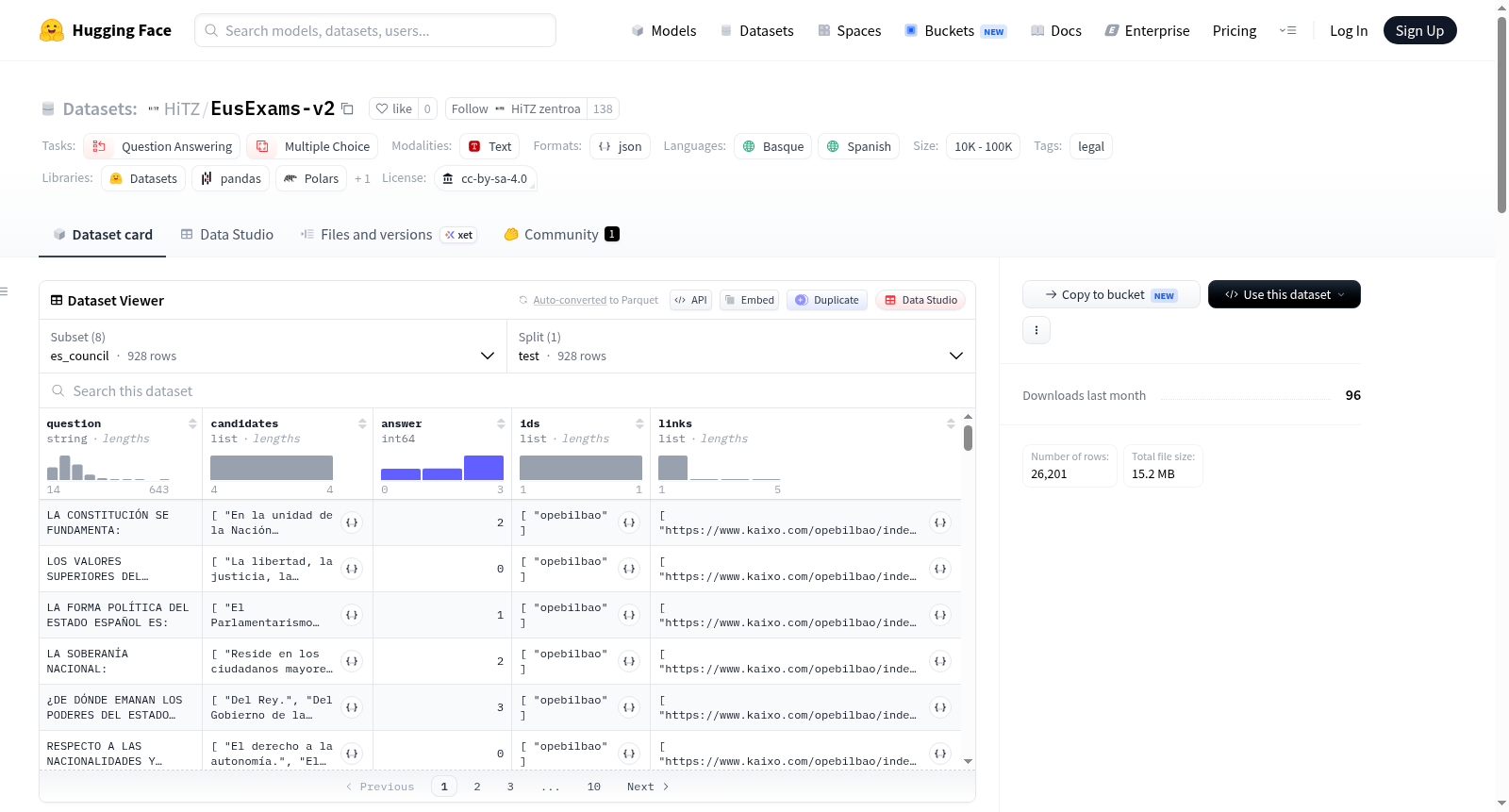Go to Next page of rows

[x=648, y=787]
